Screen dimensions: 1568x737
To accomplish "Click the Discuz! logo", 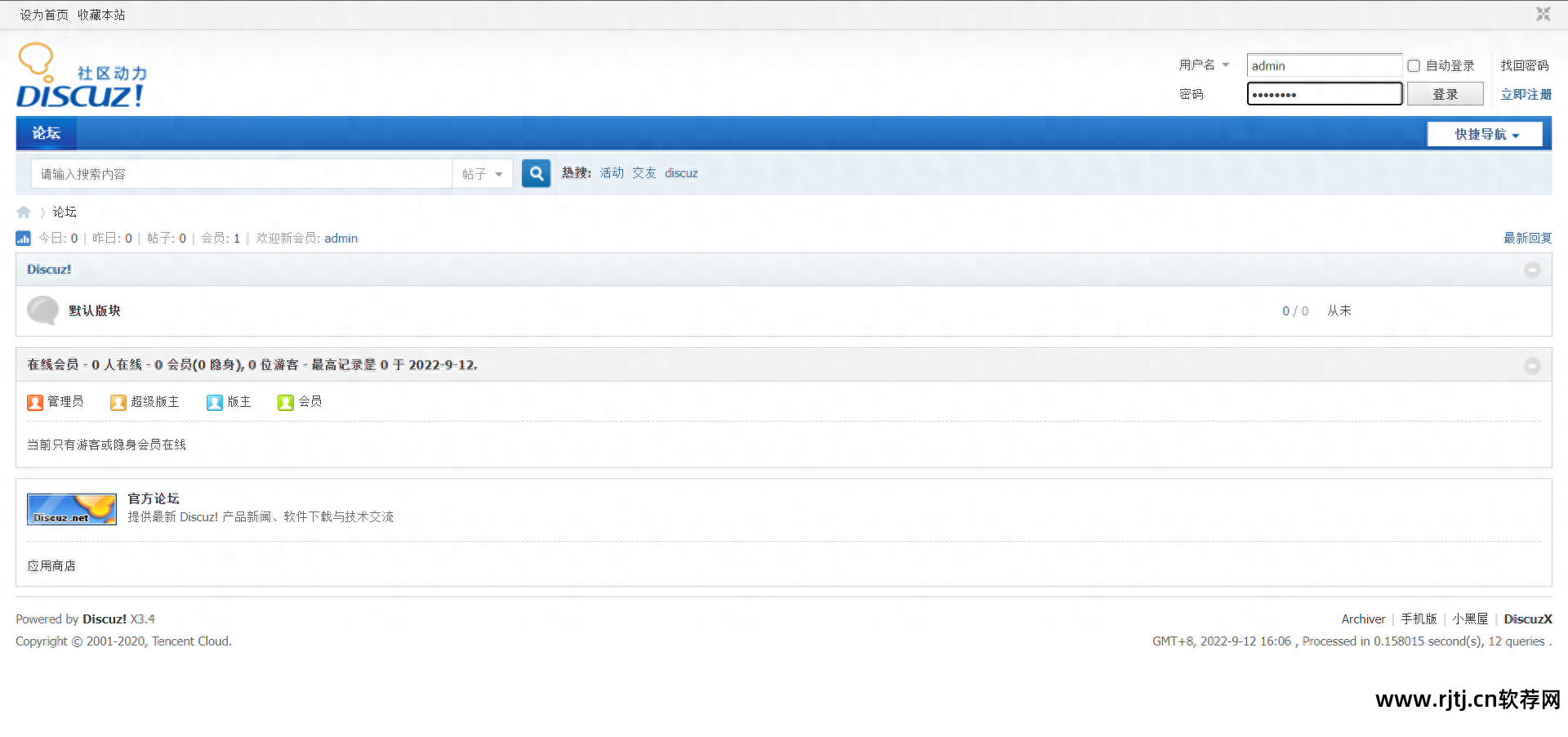I will point(82,75).
